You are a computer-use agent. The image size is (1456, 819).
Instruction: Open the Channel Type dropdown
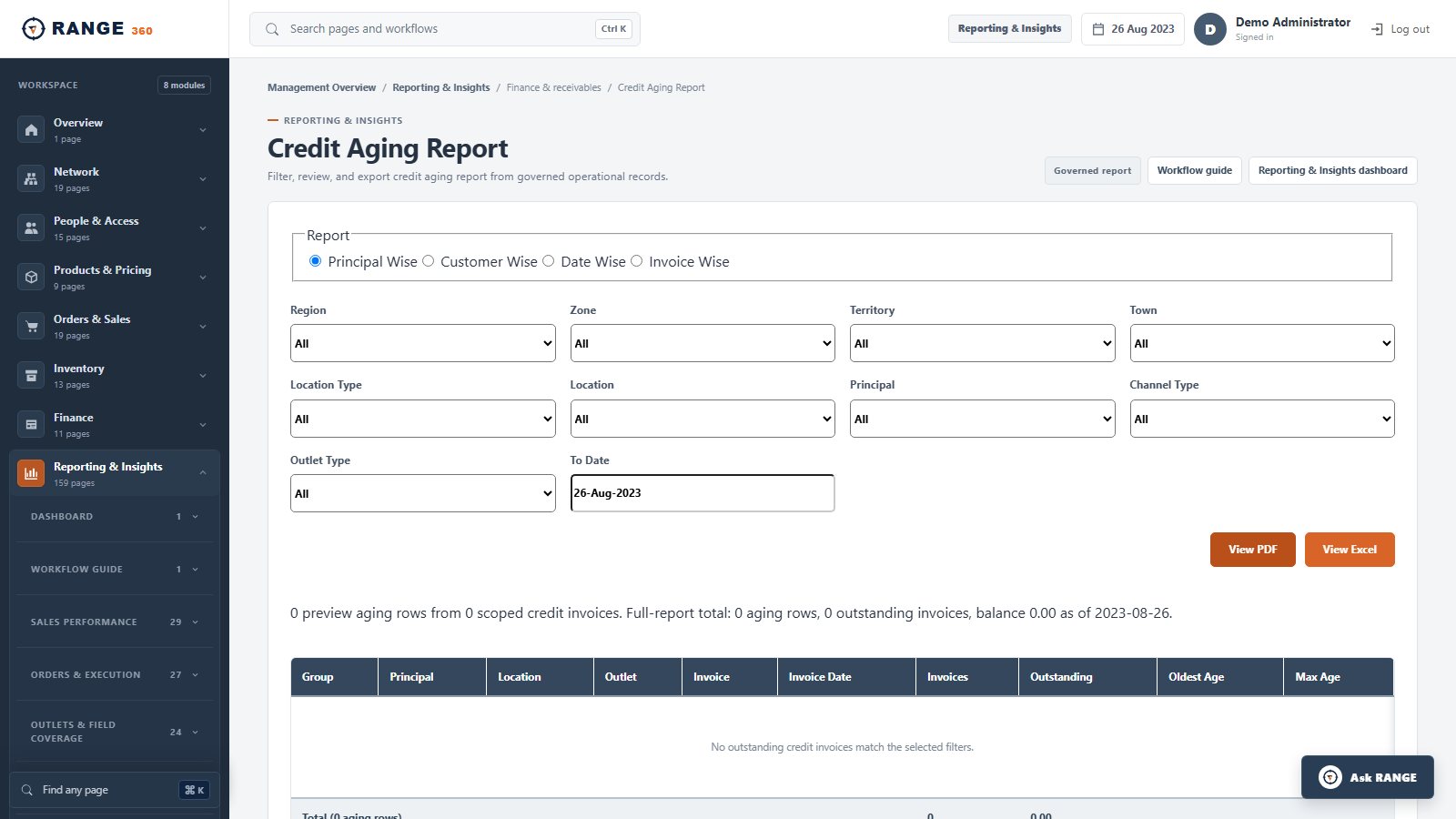1262,419
